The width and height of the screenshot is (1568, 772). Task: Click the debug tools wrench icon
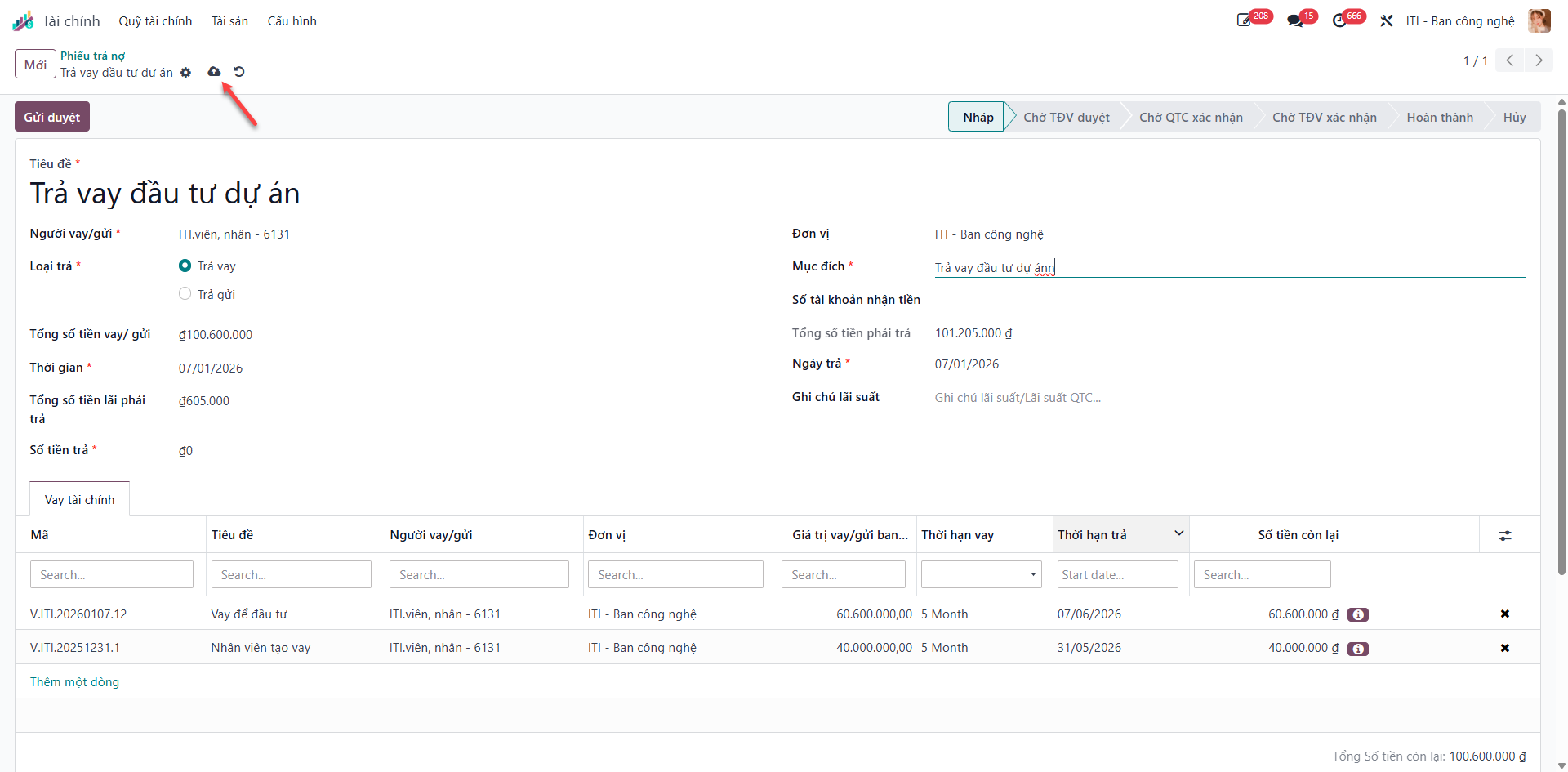(x=1387, y=20)
